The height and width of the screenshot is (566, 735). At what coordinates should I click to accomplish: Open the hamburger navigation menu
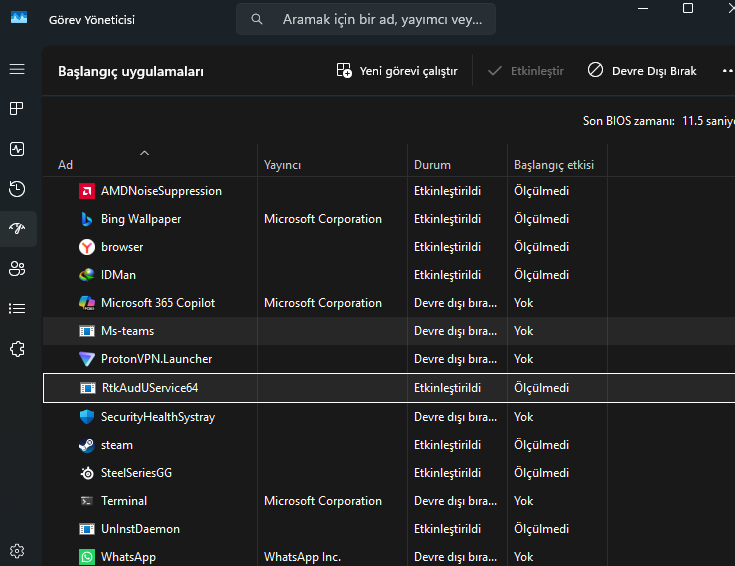pos(17,69)
